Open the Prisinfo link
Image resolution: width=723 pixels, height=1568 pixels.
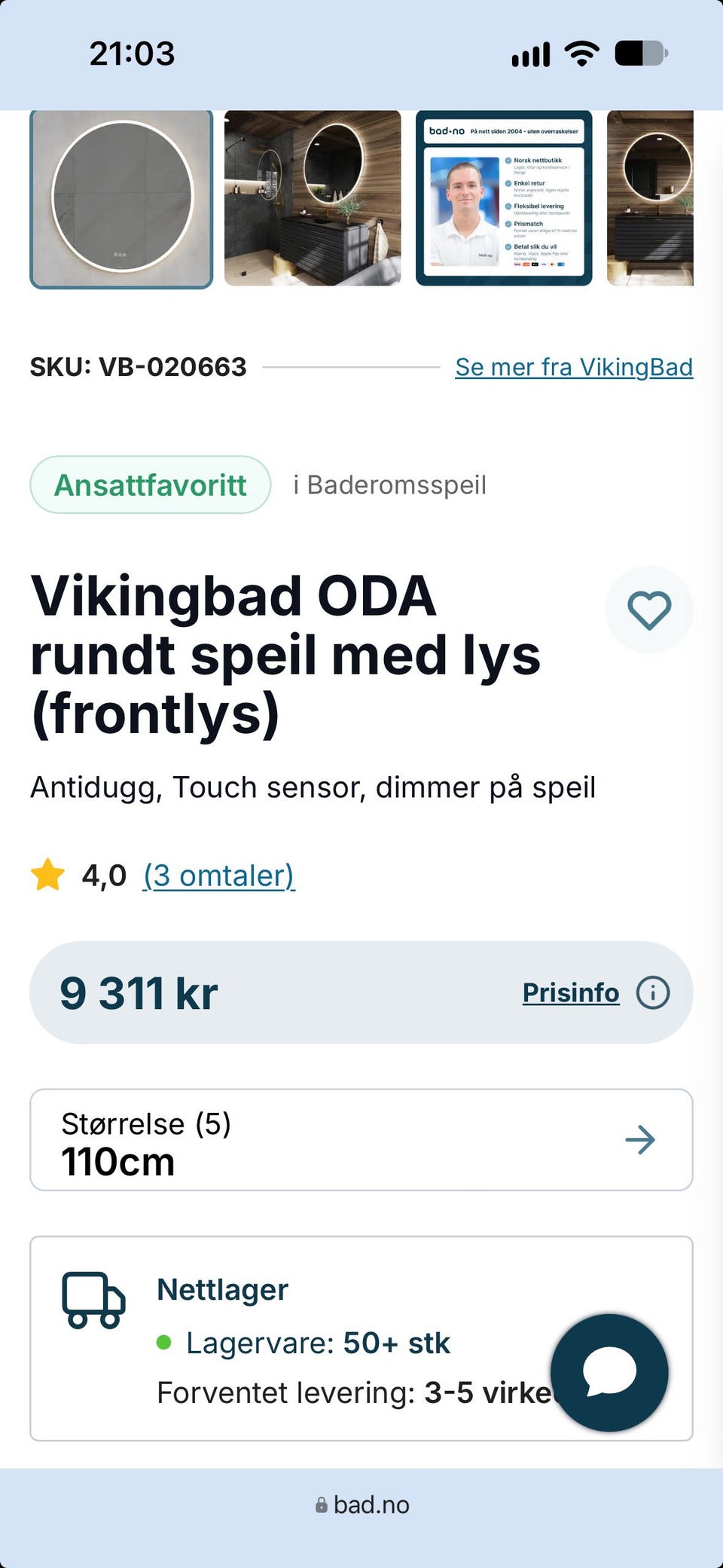point(571,993)
